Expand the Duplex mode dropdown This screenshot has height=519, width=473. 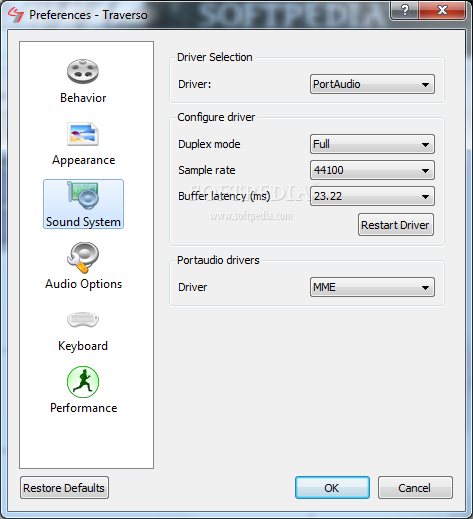(372, 144)
